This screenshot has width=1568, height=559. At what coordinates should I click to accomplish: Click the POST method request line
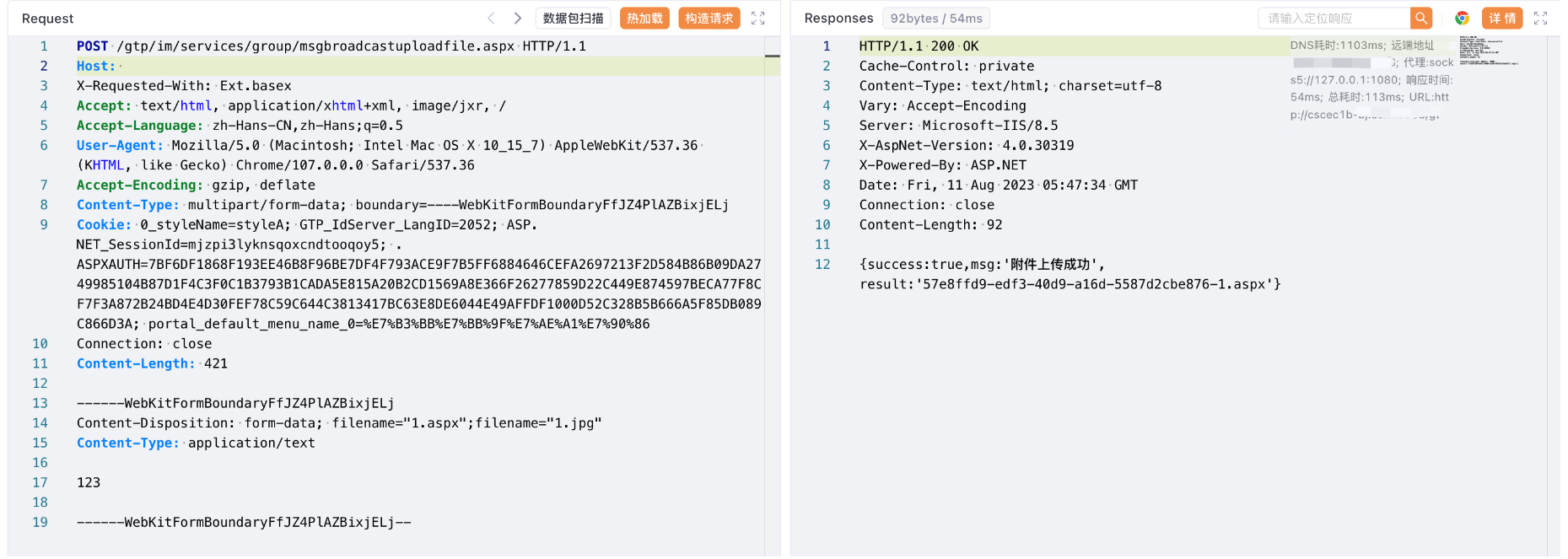pyautogui.click(x=331, y=46)
